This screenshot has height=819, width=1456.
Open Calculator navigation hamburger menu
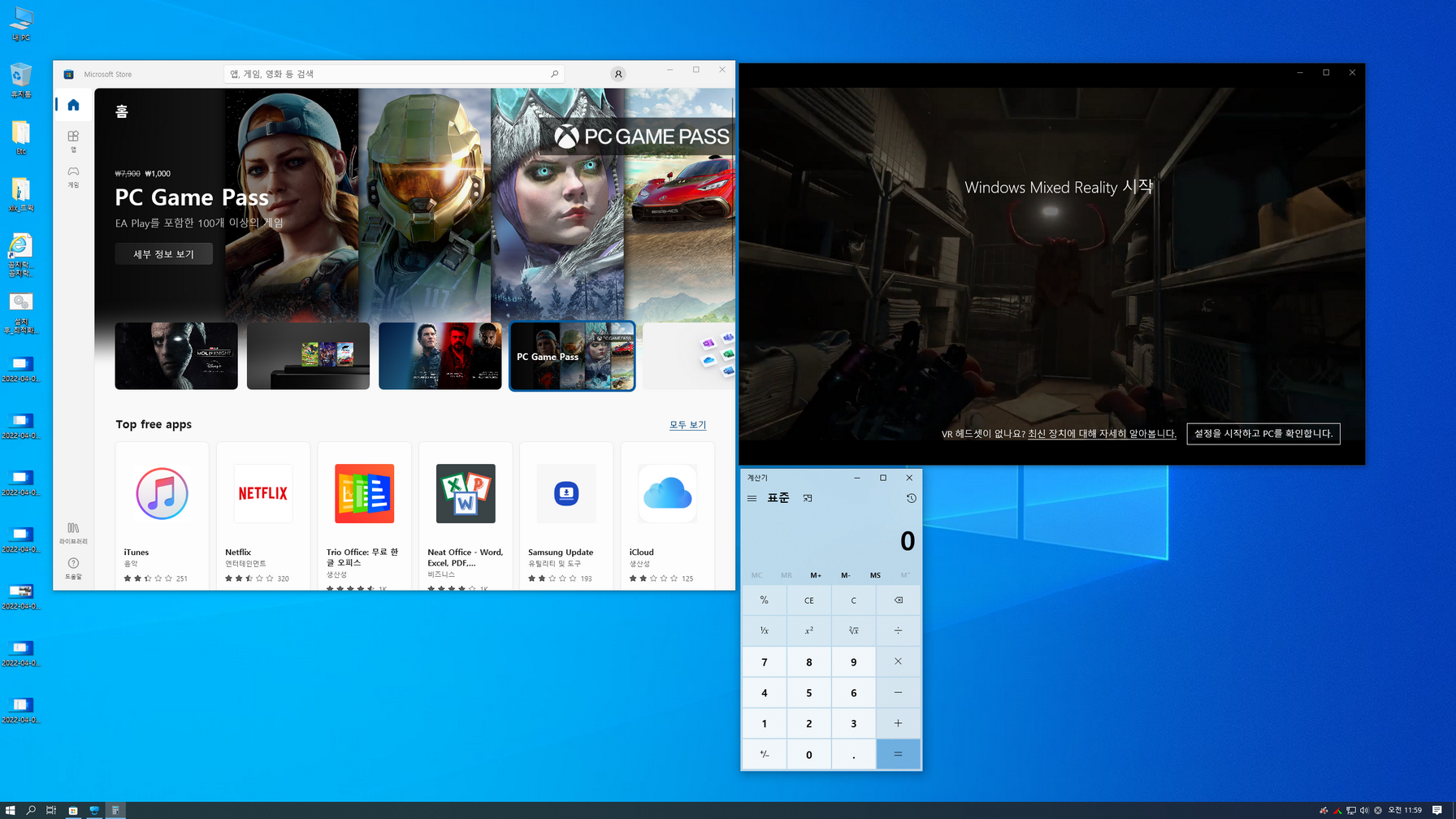tap(752, 498)
